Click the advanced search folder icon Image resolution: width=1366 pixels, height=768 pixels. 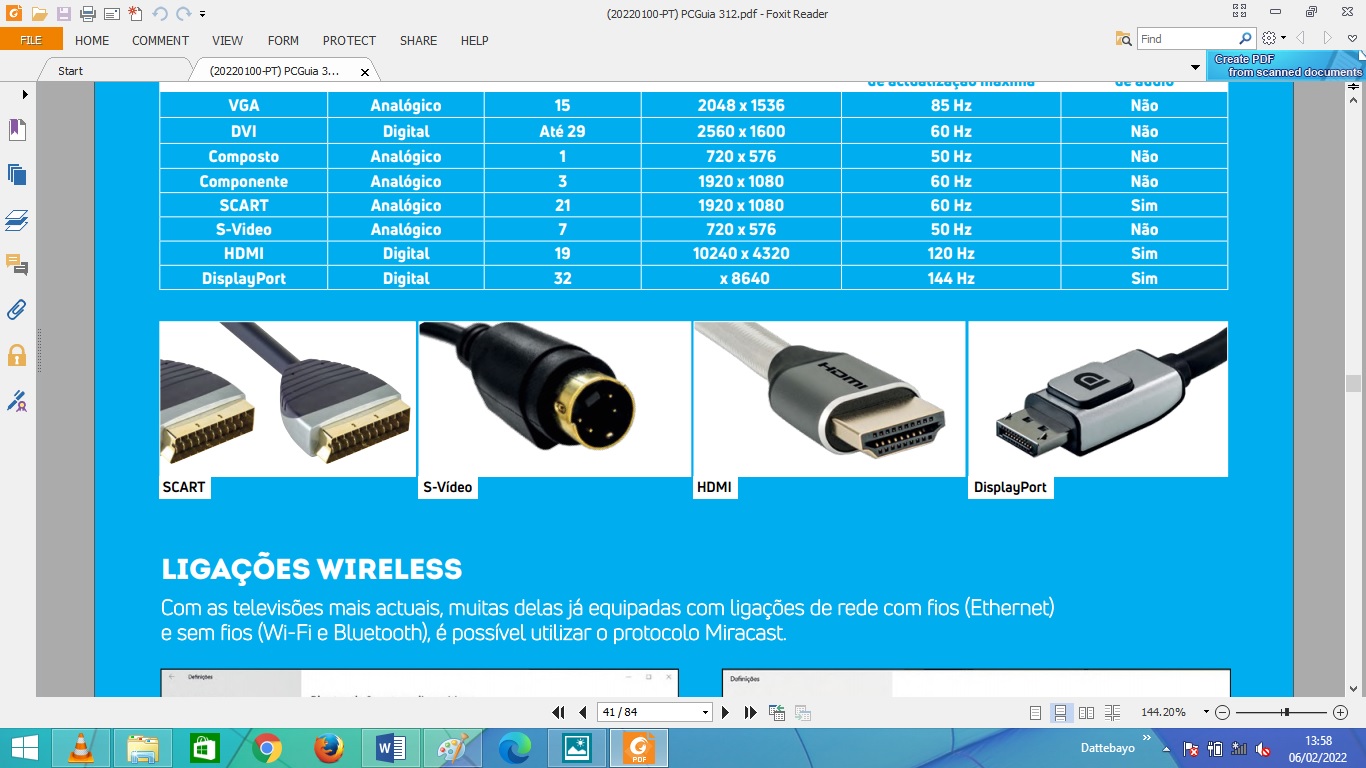pos(1124,38)
